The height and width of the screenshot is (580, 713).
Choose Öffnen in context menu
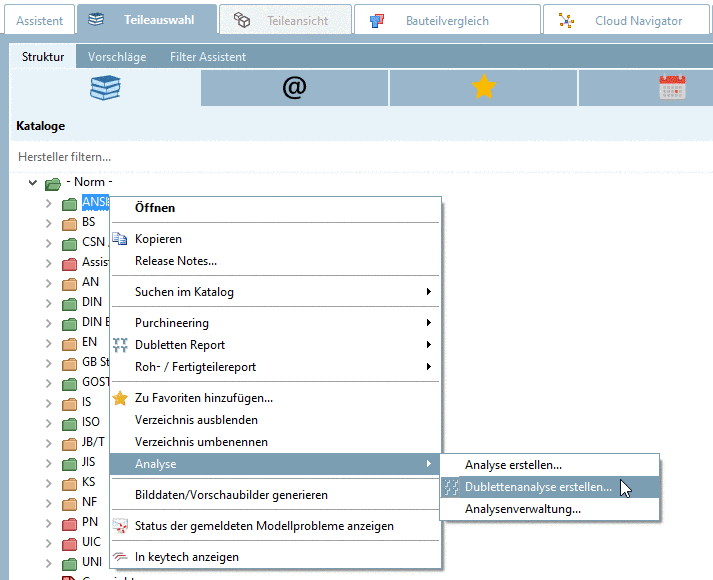(x=275, y=208)
